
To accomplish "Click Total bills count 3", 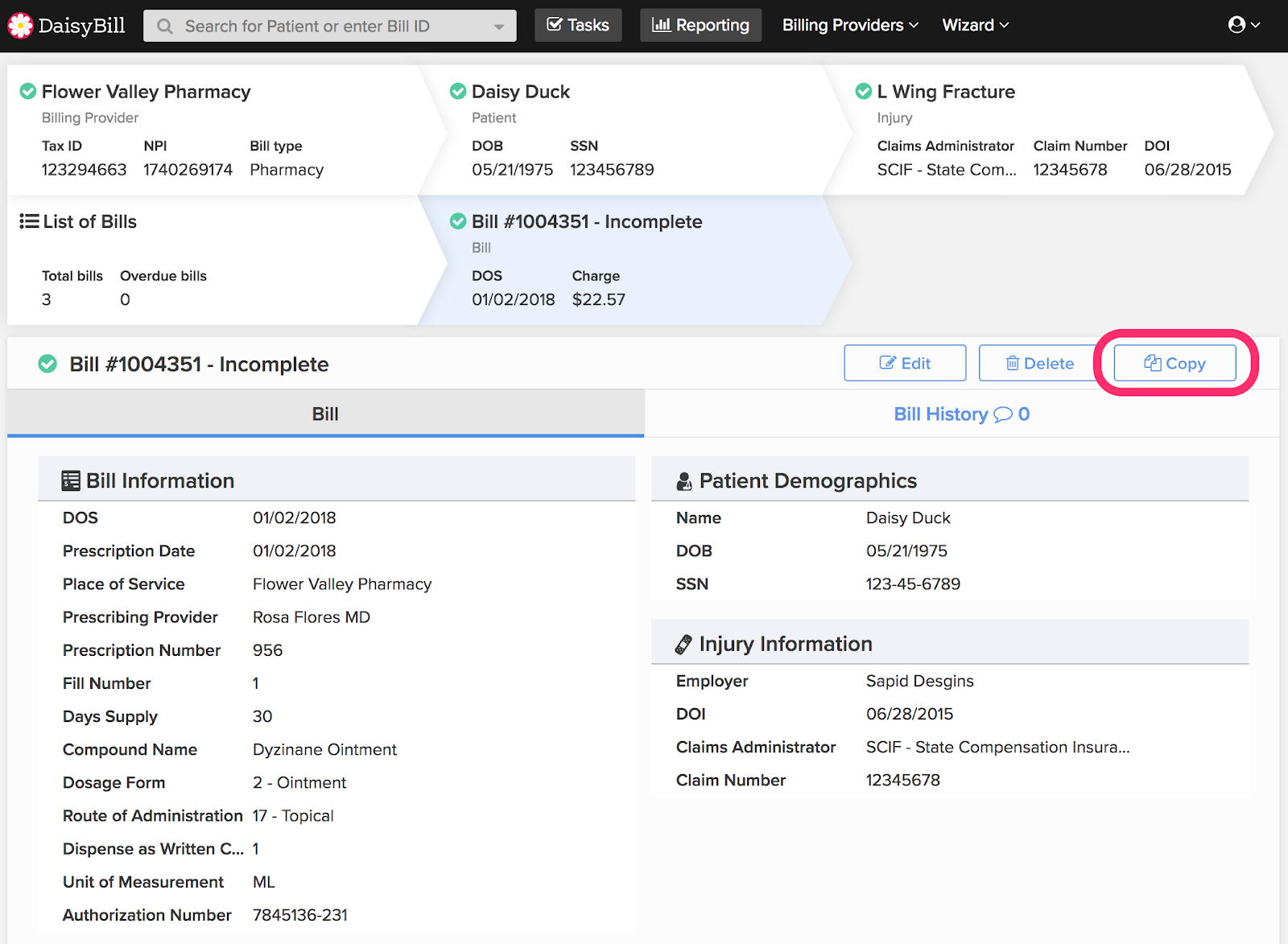I will pos(47,299).
